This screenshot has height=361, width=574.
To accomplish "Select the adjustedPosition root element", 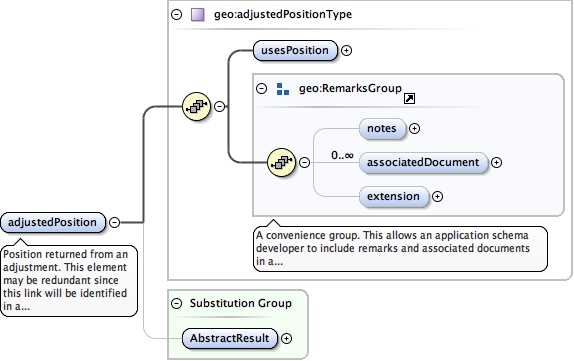I will (53, 222).
